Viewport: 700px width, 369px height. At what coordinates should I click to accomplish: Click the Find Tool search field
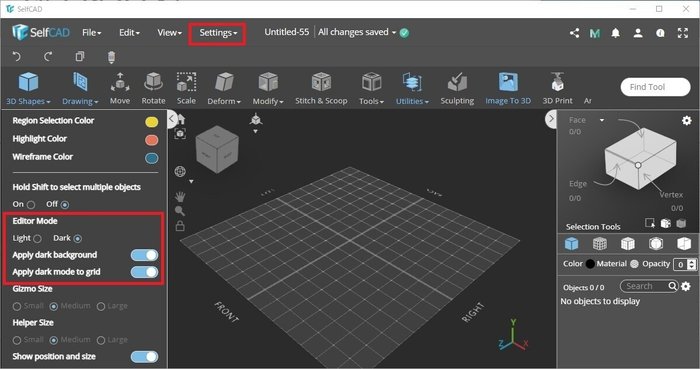pyautogui.click(x=655, y=87)
